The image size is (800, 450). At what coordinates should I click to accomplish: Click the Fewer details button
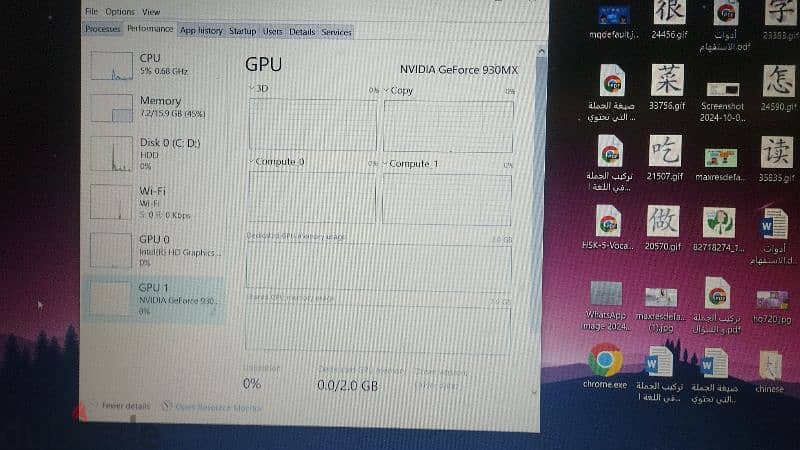(121, 406)
